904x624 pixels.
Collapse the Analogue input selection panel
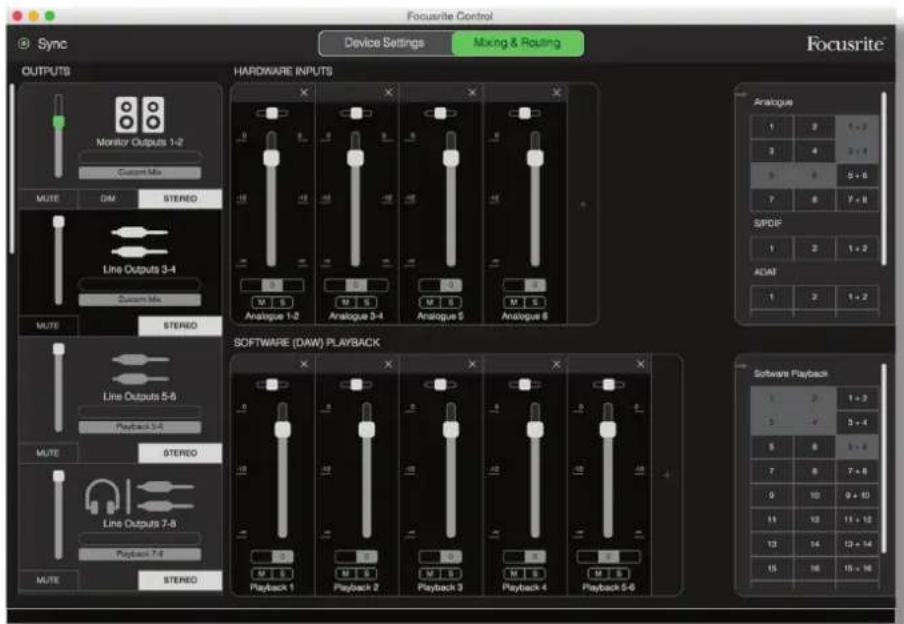pyautogui.click(x=741, y=94)
